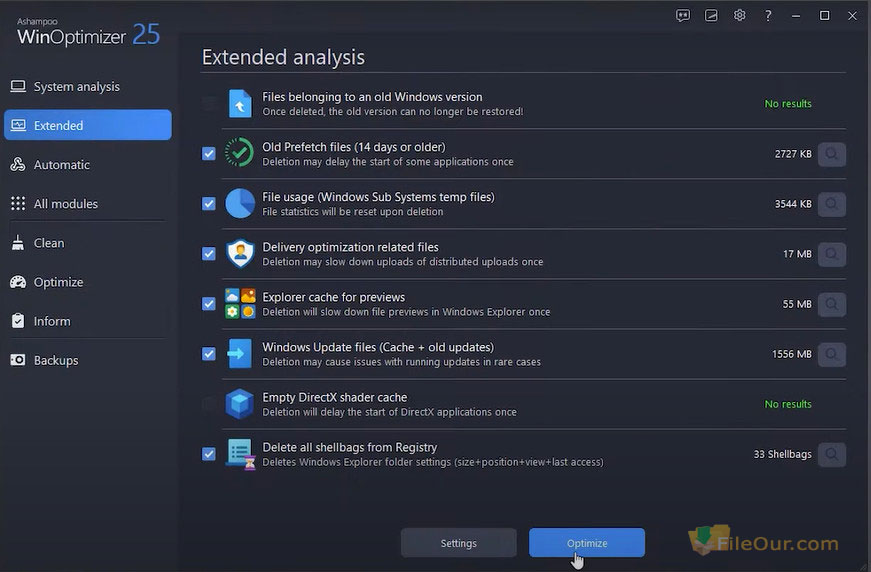871x572 pixels.
Task: Open the Inform section
Action: [88, 321]
